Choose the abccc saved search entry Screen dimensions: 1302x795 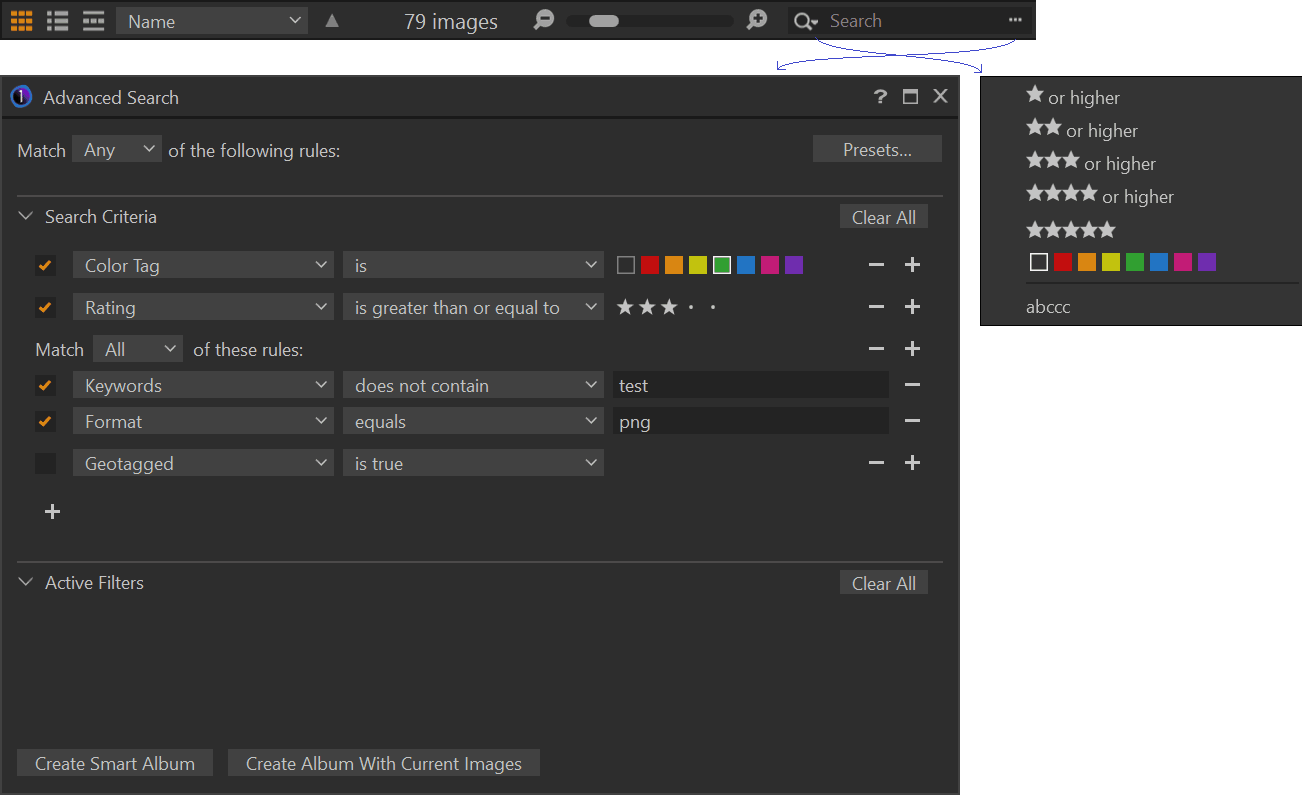(1048, 307)
